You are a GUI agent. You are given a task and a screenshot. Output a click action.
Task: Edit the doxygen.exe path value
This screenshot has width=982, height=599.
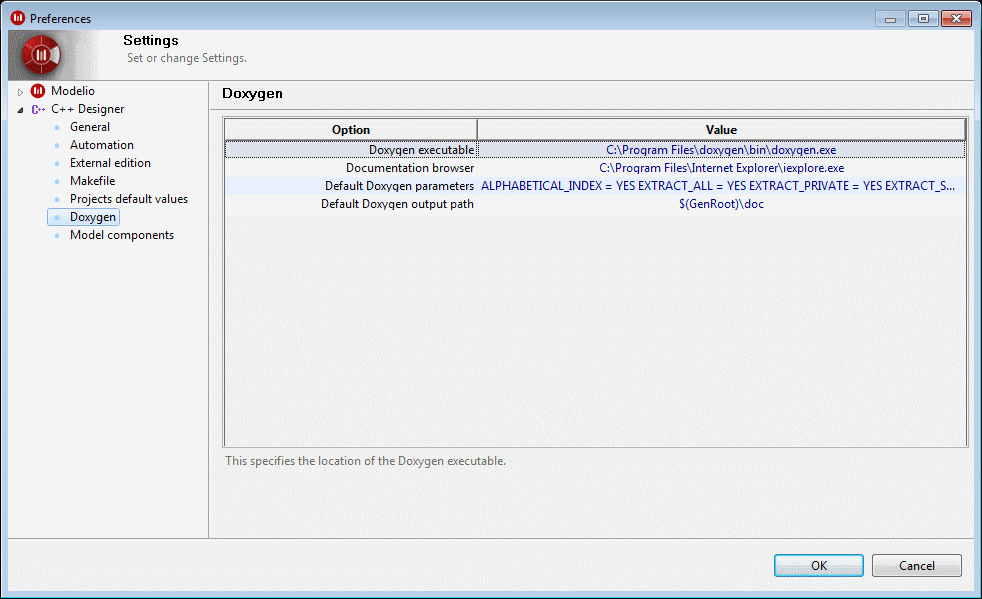click(x=721, y=150)
